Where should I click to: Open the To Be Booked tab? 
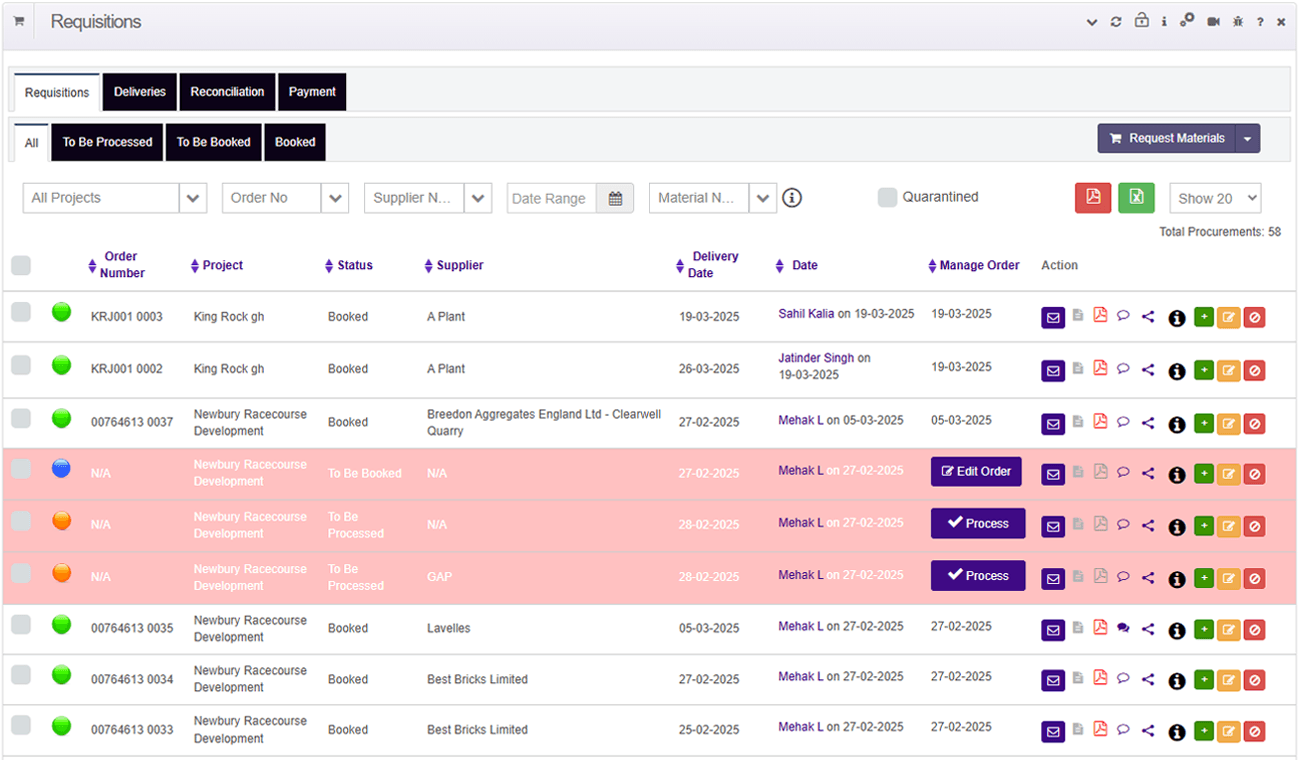(x=213, y=142)
